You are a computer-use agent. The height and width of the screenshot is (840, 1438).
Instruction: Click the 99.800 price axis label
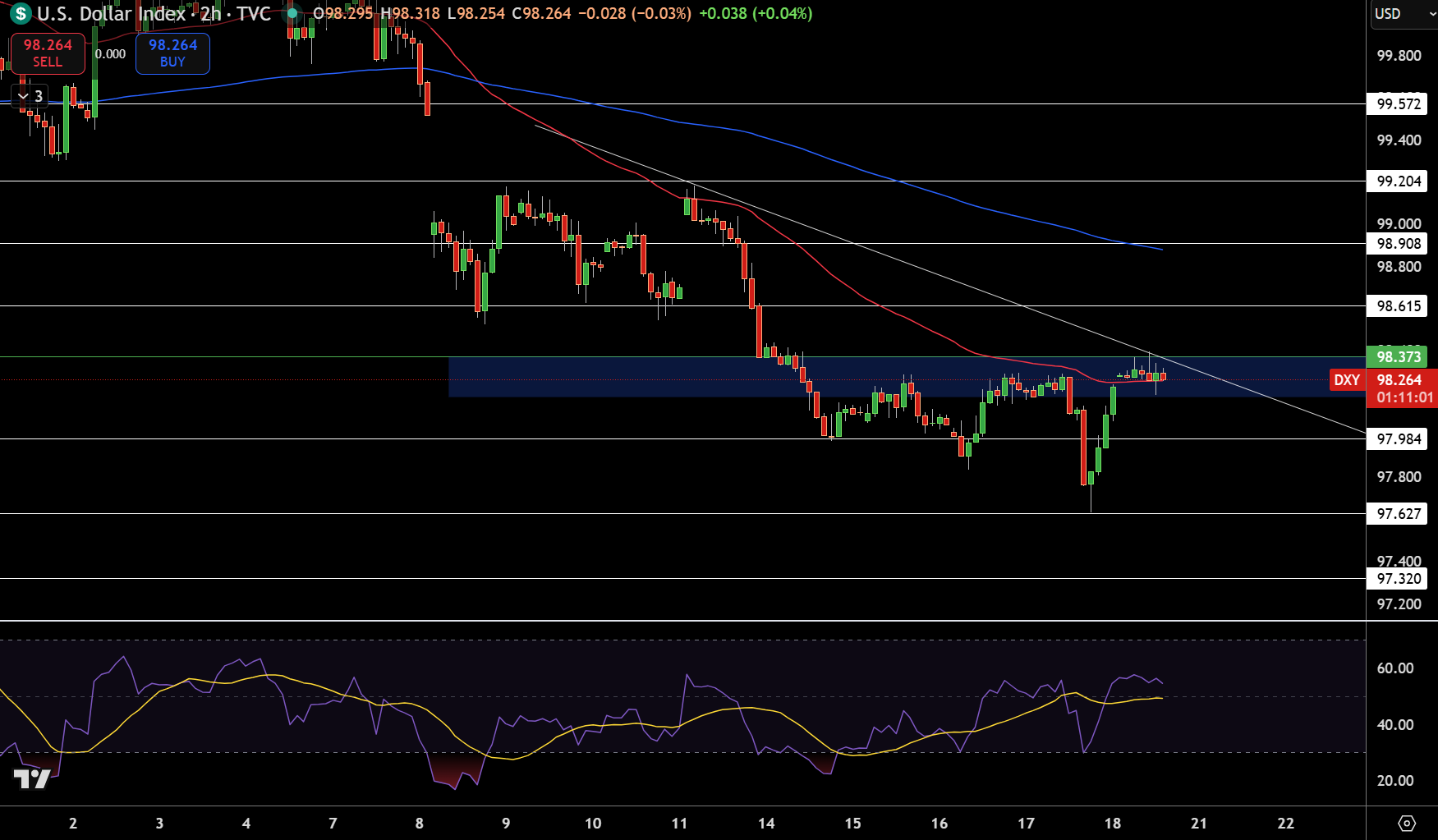(x=1399, y=56)
